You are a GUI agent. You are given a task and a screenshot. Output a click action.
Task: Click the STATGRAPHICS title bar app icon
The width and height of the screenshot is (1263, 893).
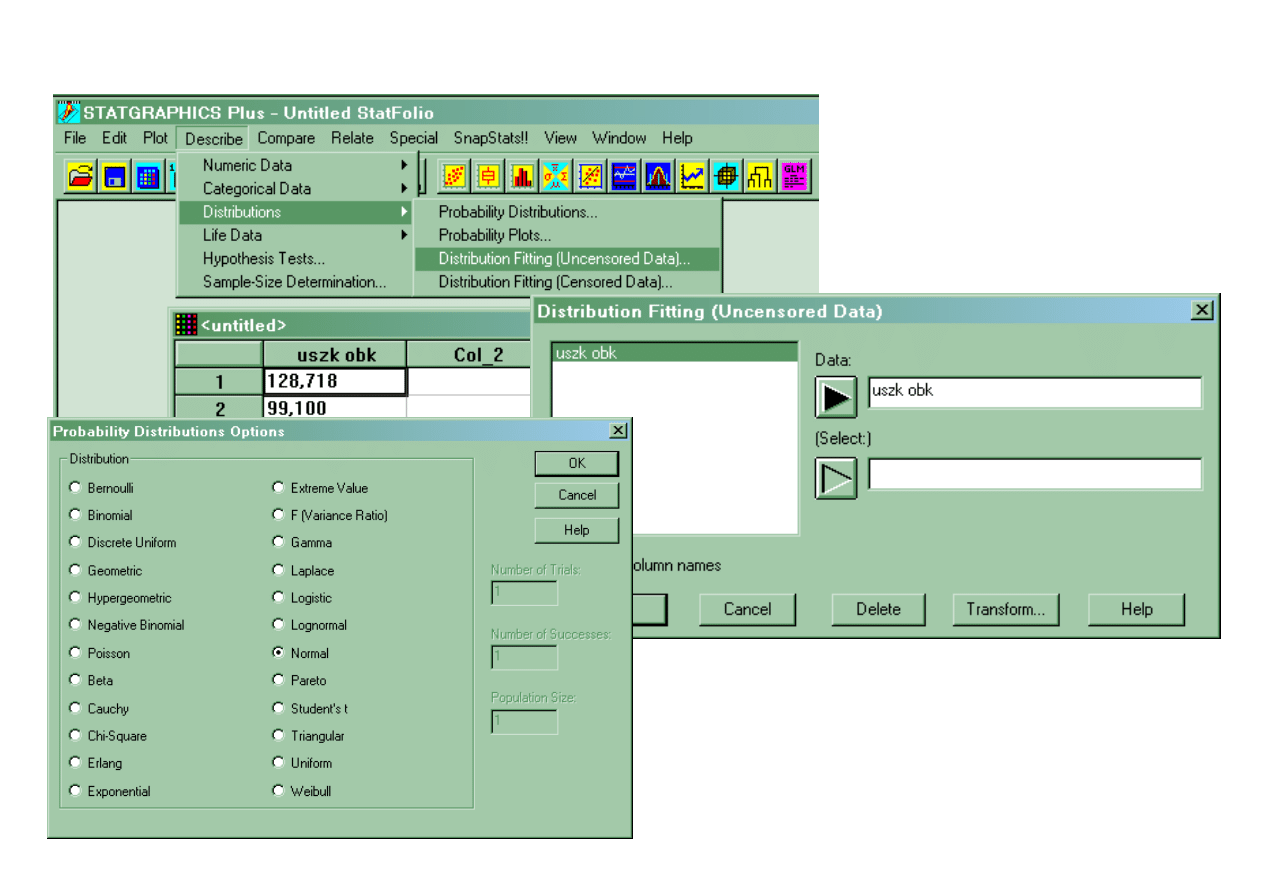coord(68,112)
